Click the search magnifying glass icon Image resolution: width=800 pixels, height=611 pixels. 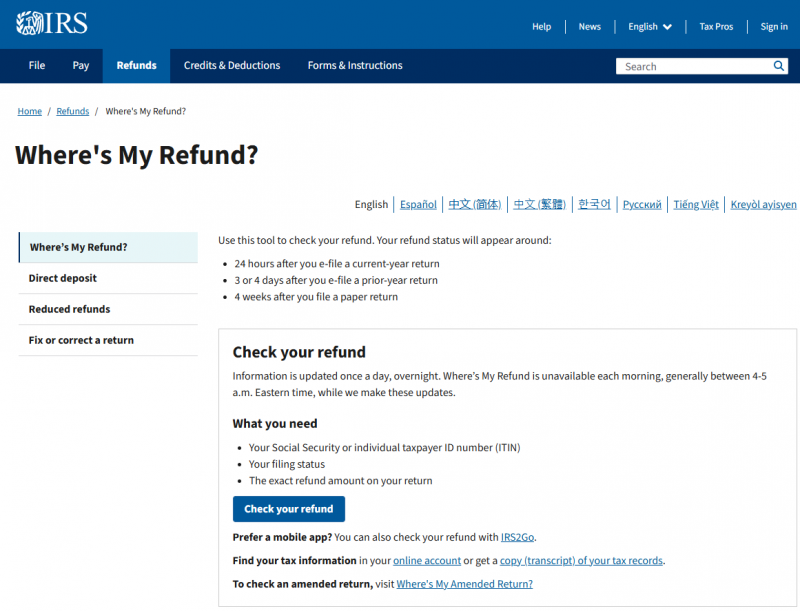(x=778, y=66)
